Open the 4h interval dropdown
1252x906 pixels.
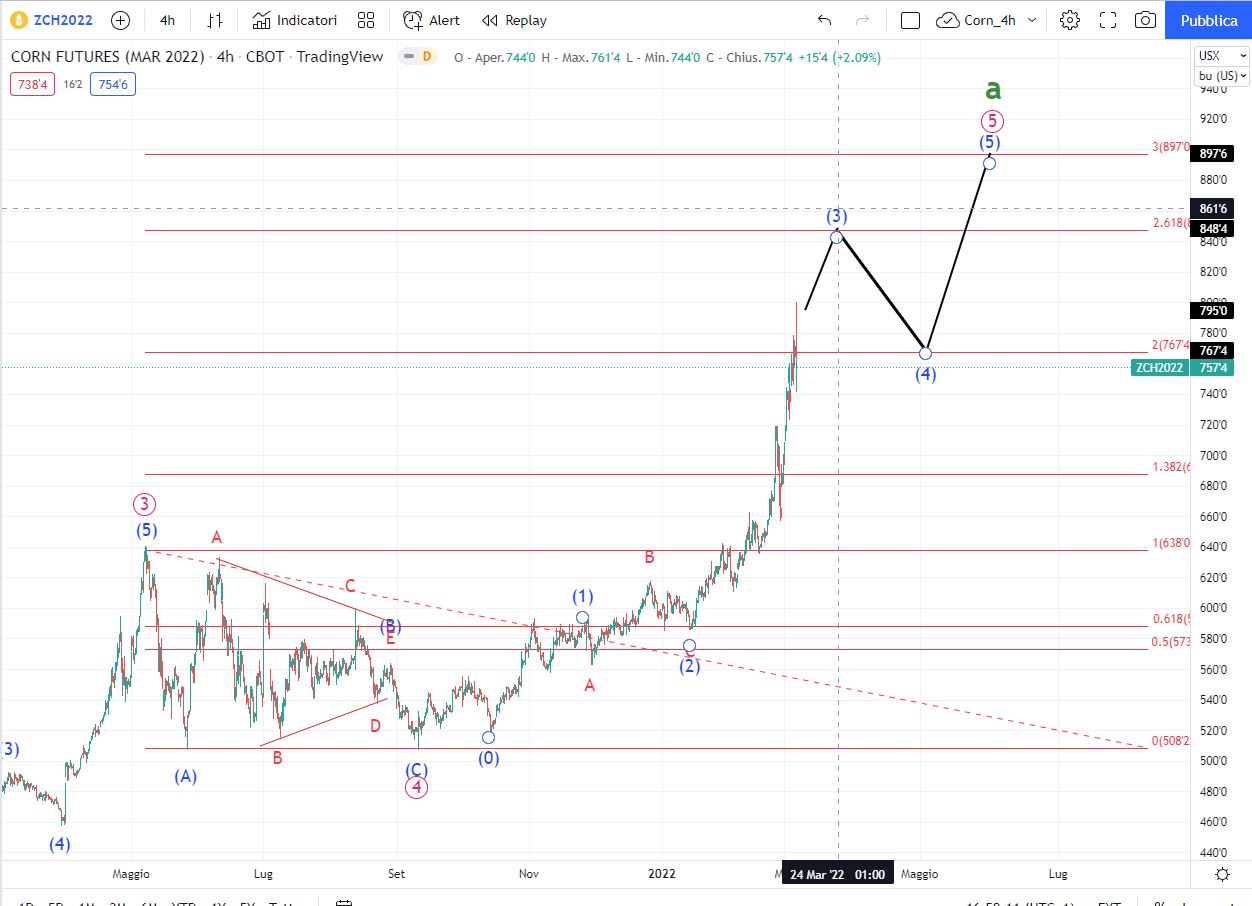pyautogui.click(x=167, y=20)
